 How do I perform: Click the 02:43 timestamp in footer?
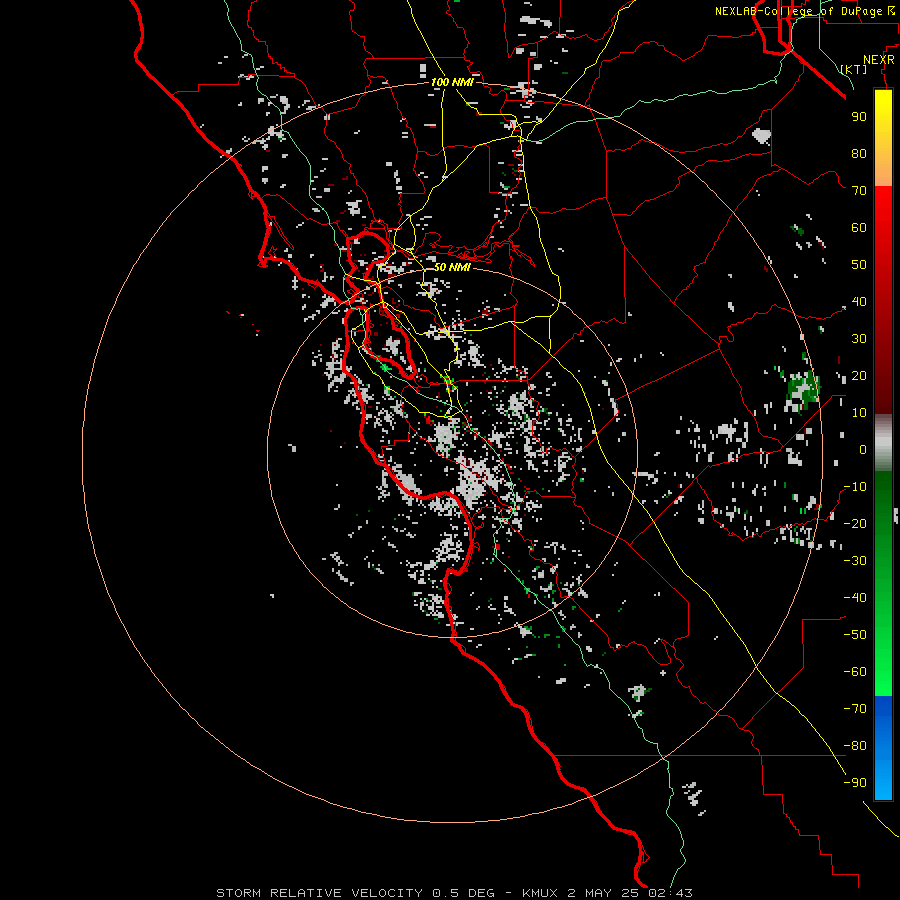tap(670, 893)
